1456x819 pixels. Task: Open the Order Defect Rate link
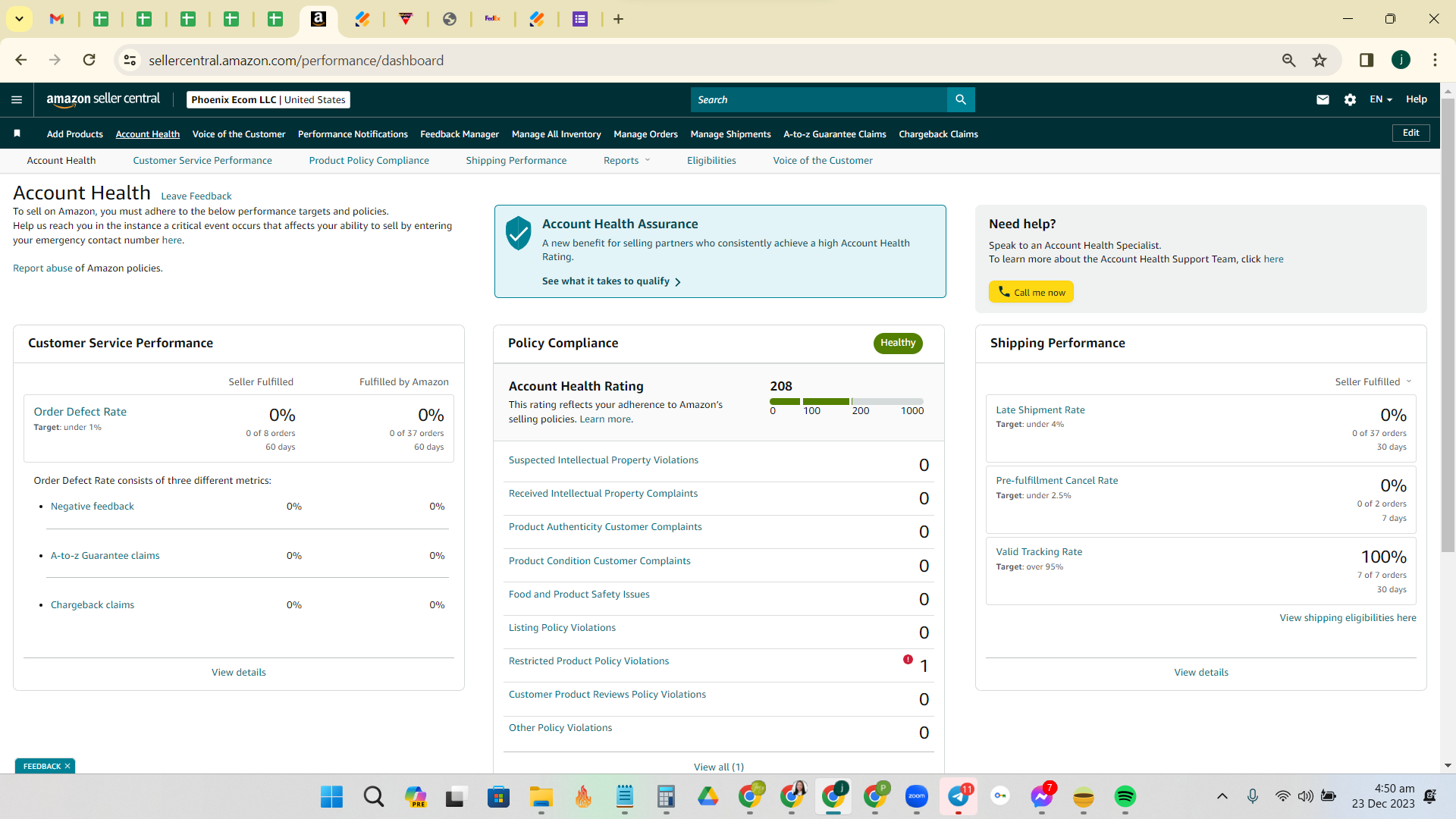(80, 411)
